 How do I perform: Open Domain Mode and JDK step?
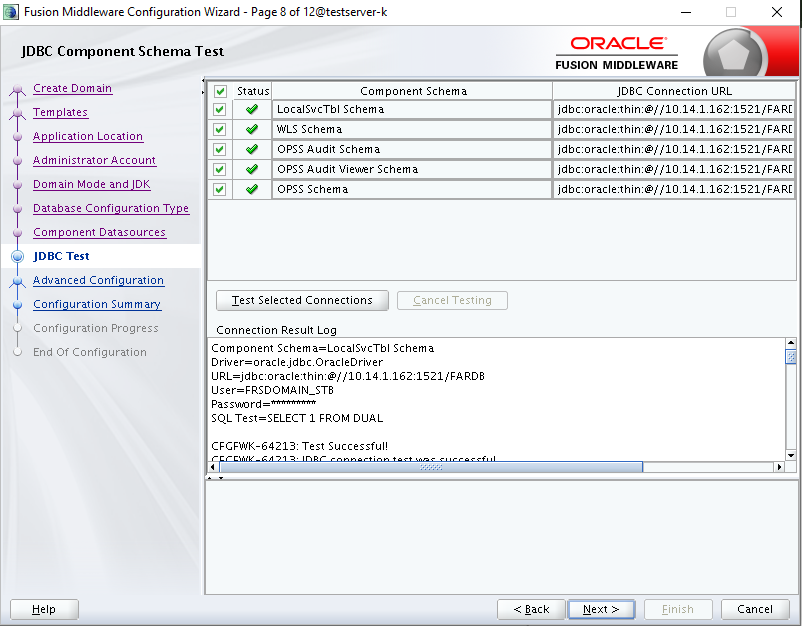[x=92, y=185]
